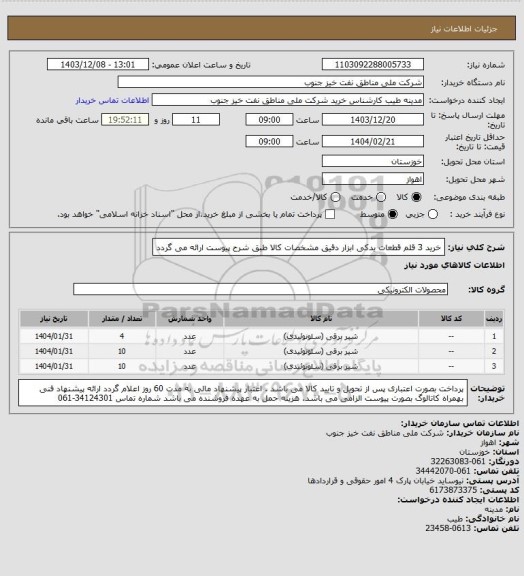The height and width of the screenshot is (576, 524).
Task: Click the واحد شمارش column header
Action: [190, 318]
